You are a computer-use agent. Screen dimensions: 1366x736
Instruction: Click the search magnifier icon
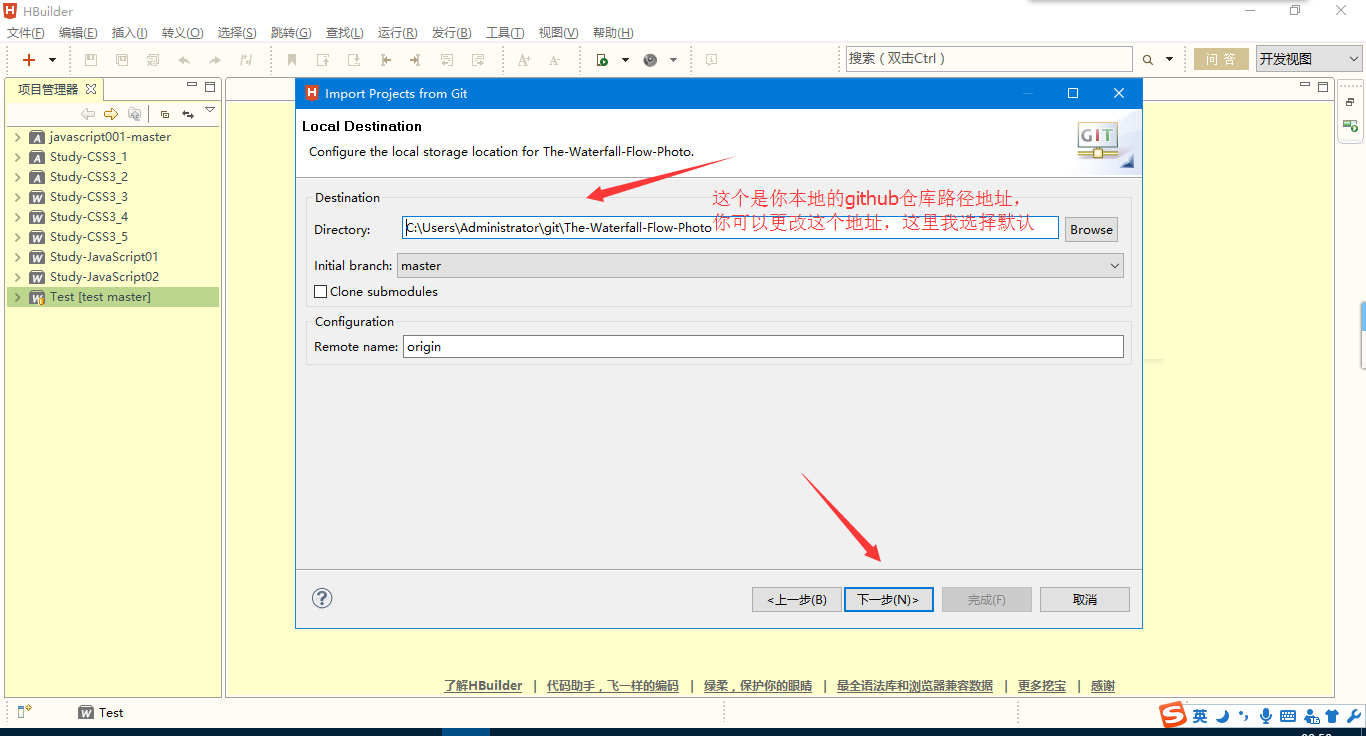tap(1148, 60)
